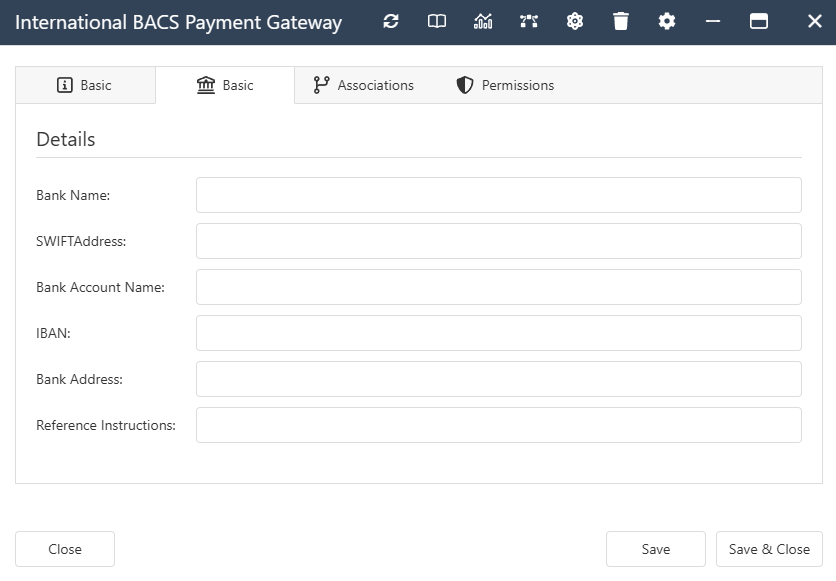Screen dimensions: 836x581
Task: Focus the Reference Instructions field
Action: click(498, 425)
